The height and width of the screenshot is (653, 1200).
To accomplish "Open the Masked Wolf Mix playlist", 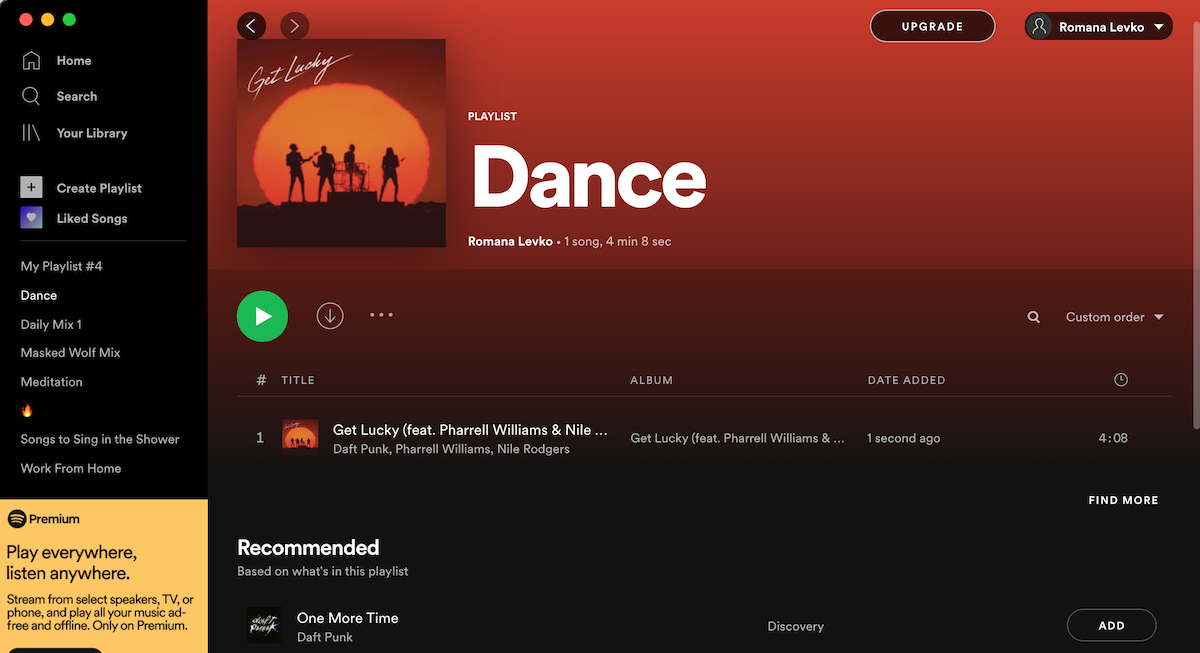I will (x=70, y=352).
